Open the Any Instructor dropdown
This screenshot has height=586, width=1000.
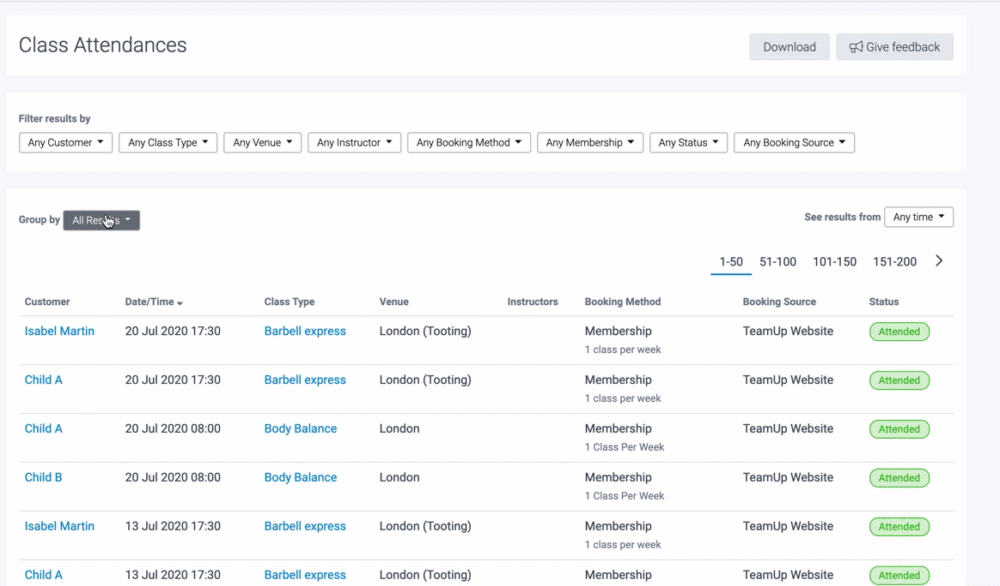pyautogui.click(x=354, y=143)
